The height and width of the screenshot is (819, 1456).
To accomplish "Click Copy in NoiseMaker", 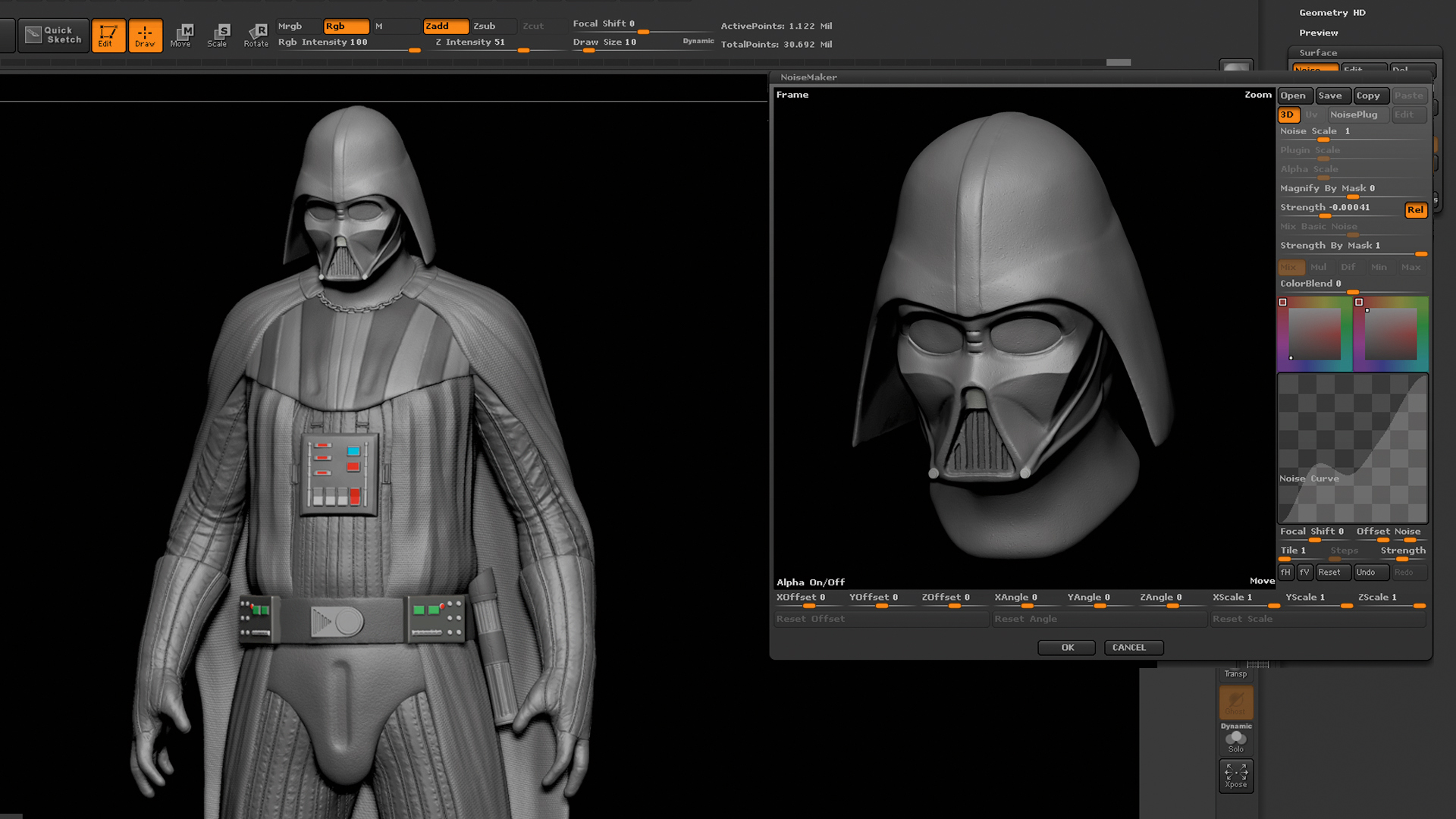I will (1370, 96).
